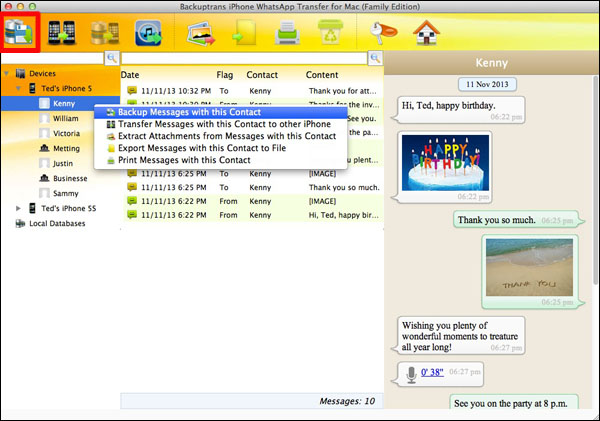Select the Justin contact
Image resolution: width=600 pixels, height=421 pixels.
click(x=63, y=163)
